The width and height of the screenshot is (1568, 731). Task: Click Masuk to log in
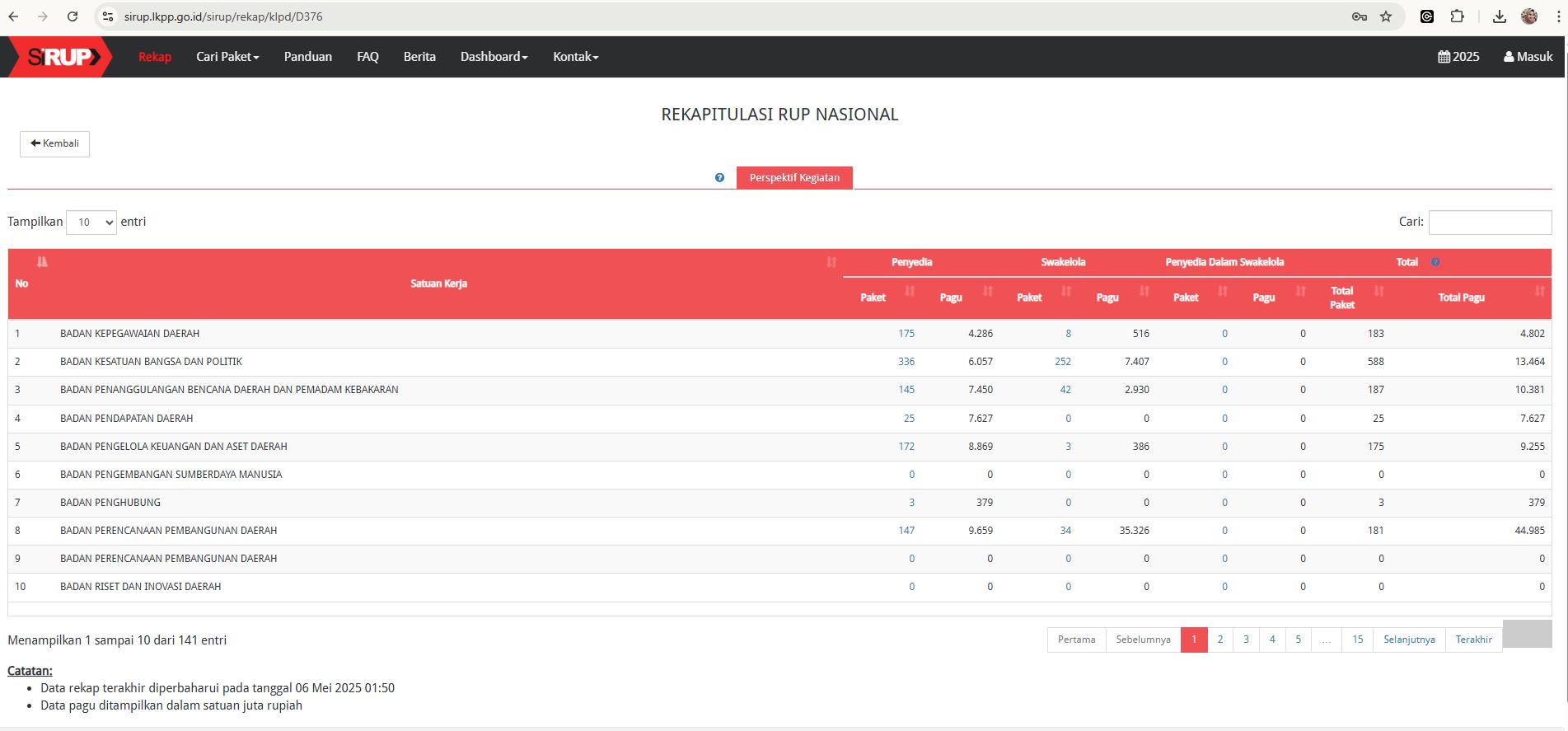1528,57
